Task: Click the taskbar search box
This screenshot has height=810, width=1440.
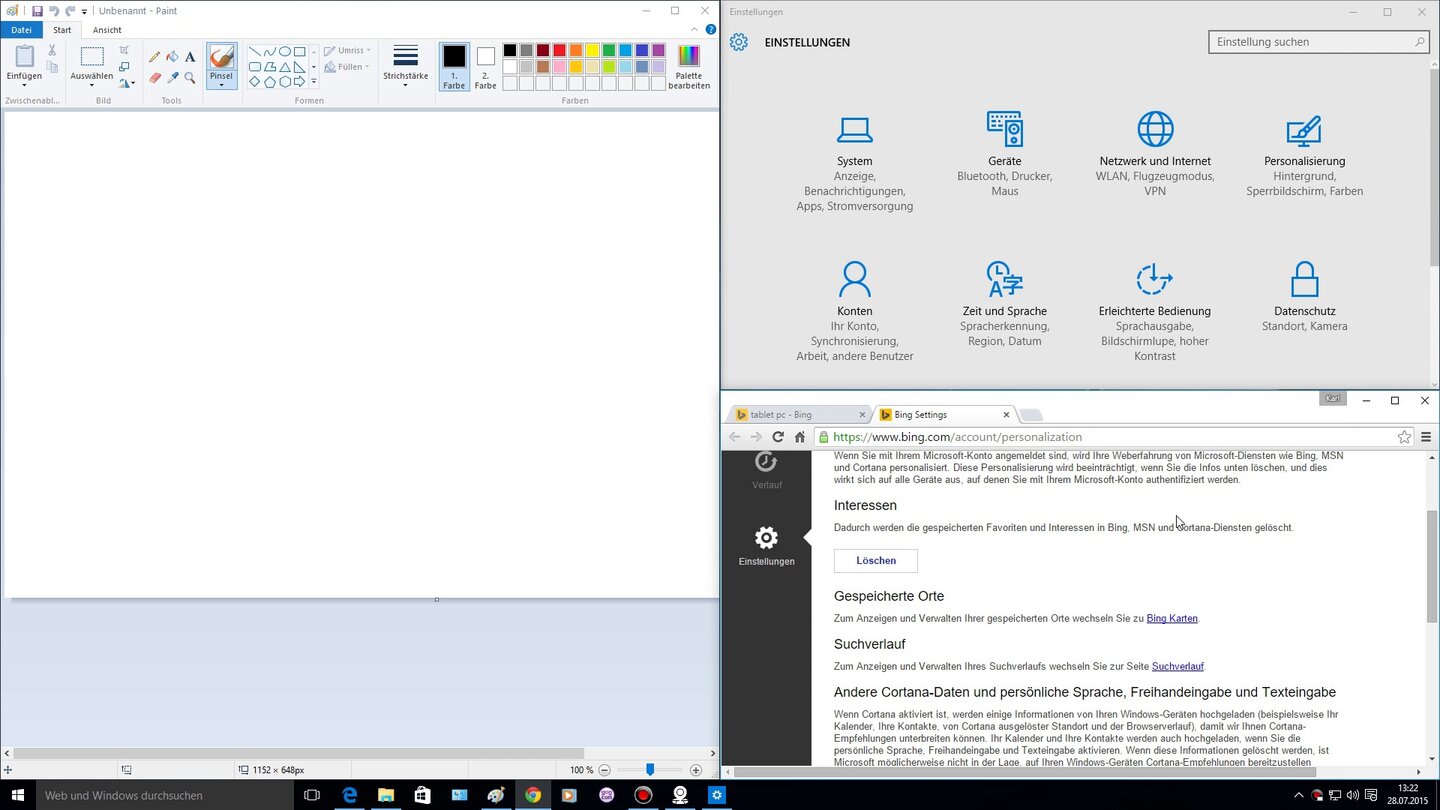Action: (x=164, y=795)
